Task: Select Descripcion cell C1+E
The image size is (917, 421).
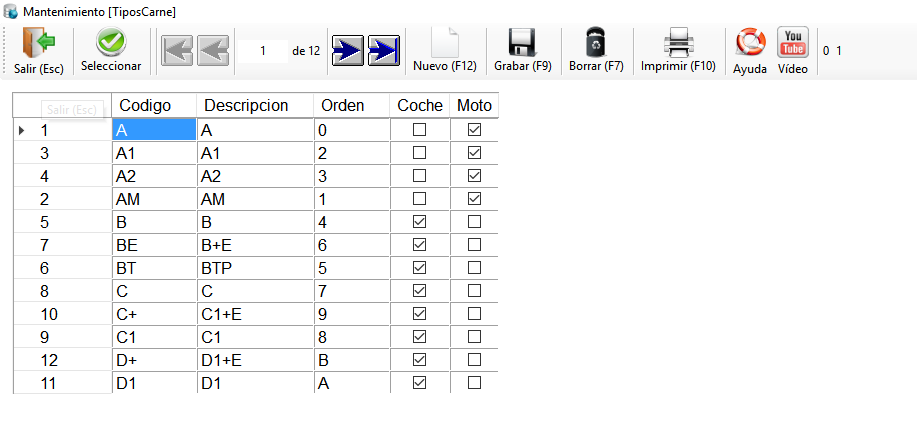Action: point(255,313)
